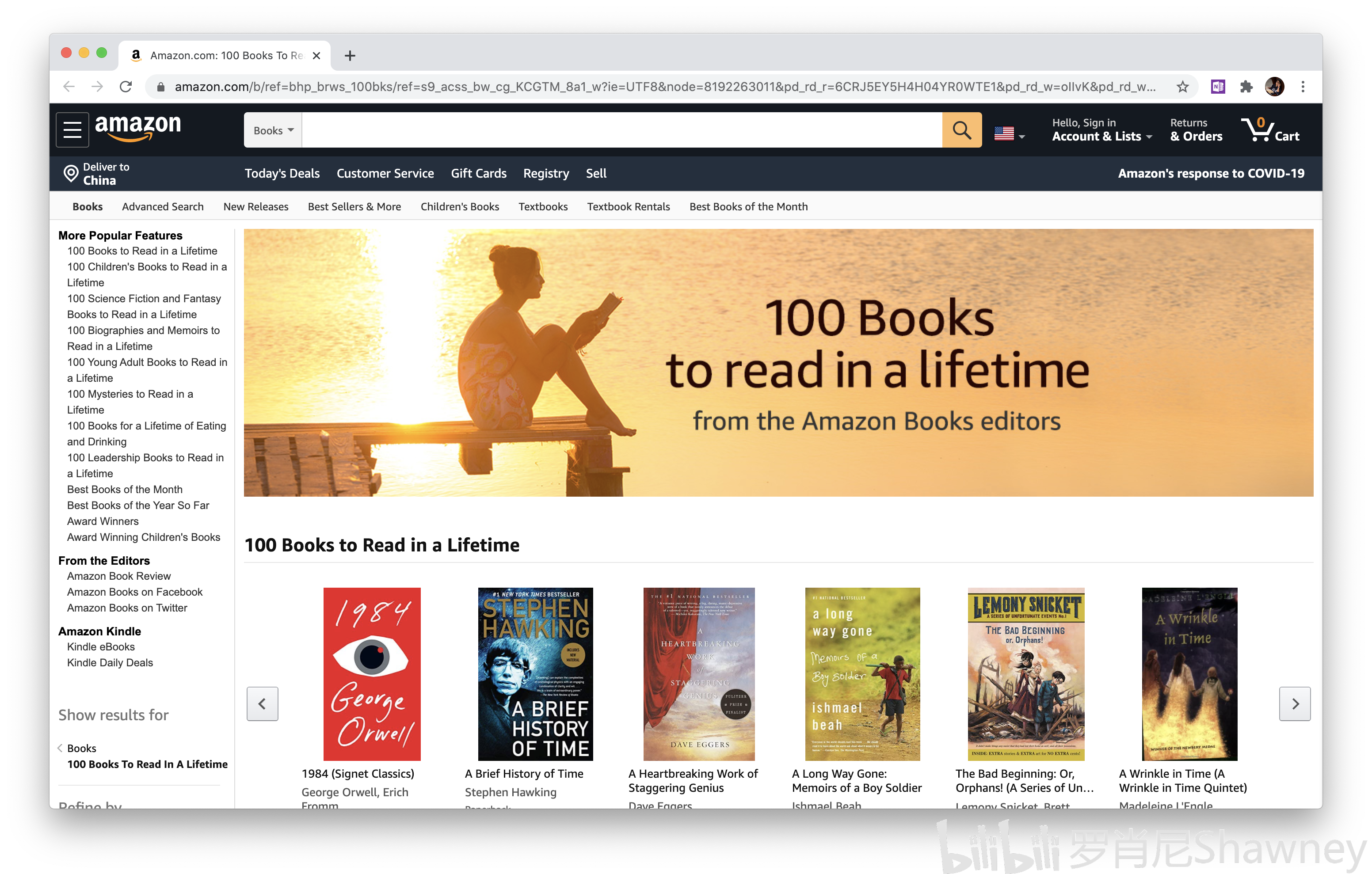The image size is (1372, 874).
Task: View the site lock security info
Action: (161, 87)
